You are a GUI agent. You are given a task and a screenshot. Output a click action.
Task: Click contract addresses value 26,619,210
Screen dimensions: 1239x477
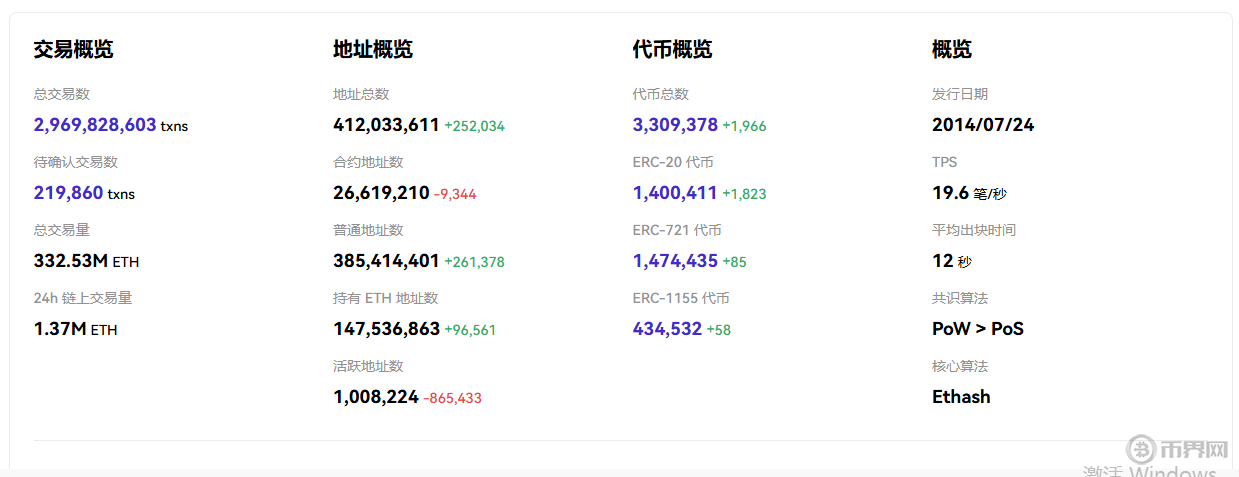[381, 193]
